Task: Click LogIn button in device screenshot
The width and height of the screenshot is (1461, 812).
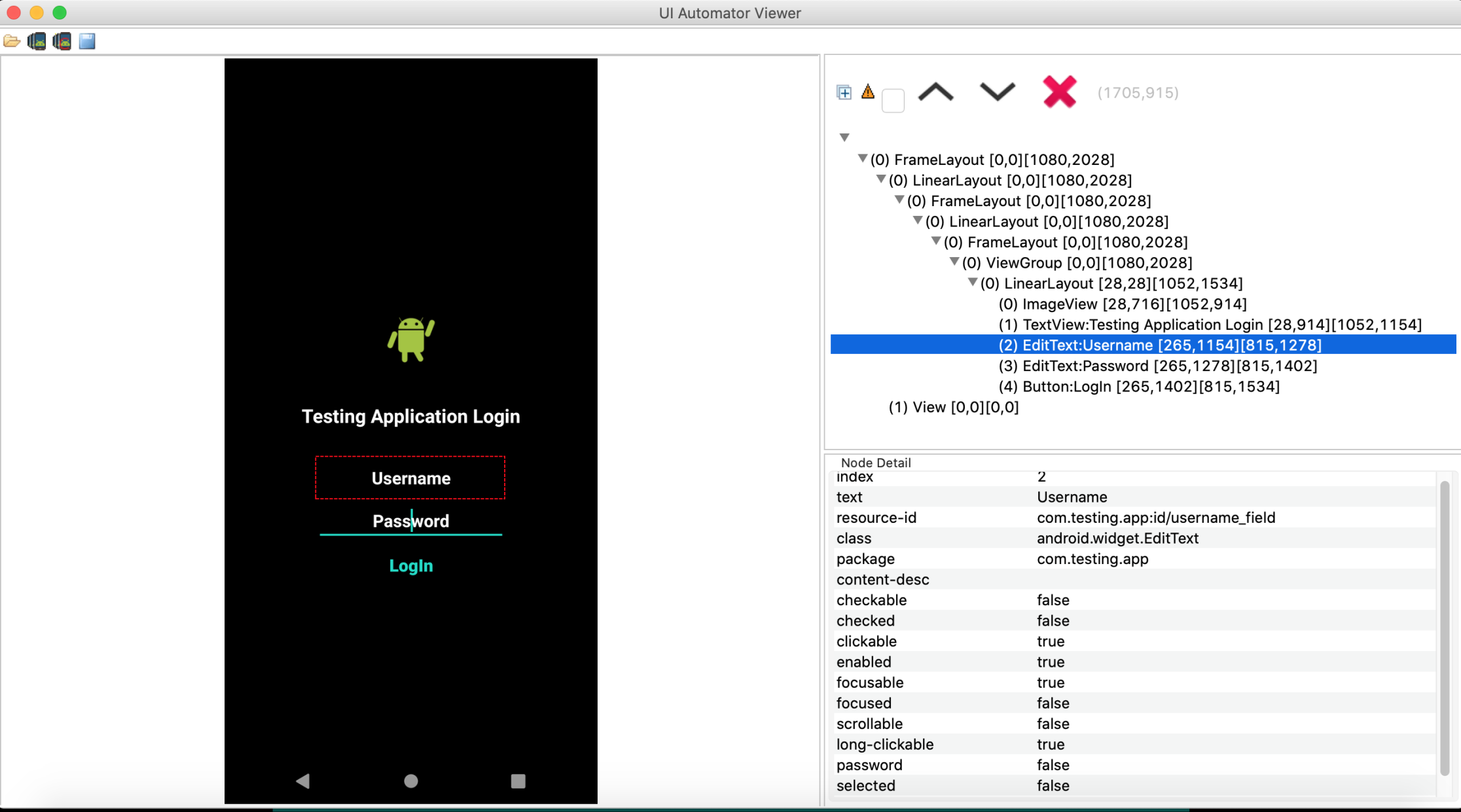Action: (x=410, y=566)
